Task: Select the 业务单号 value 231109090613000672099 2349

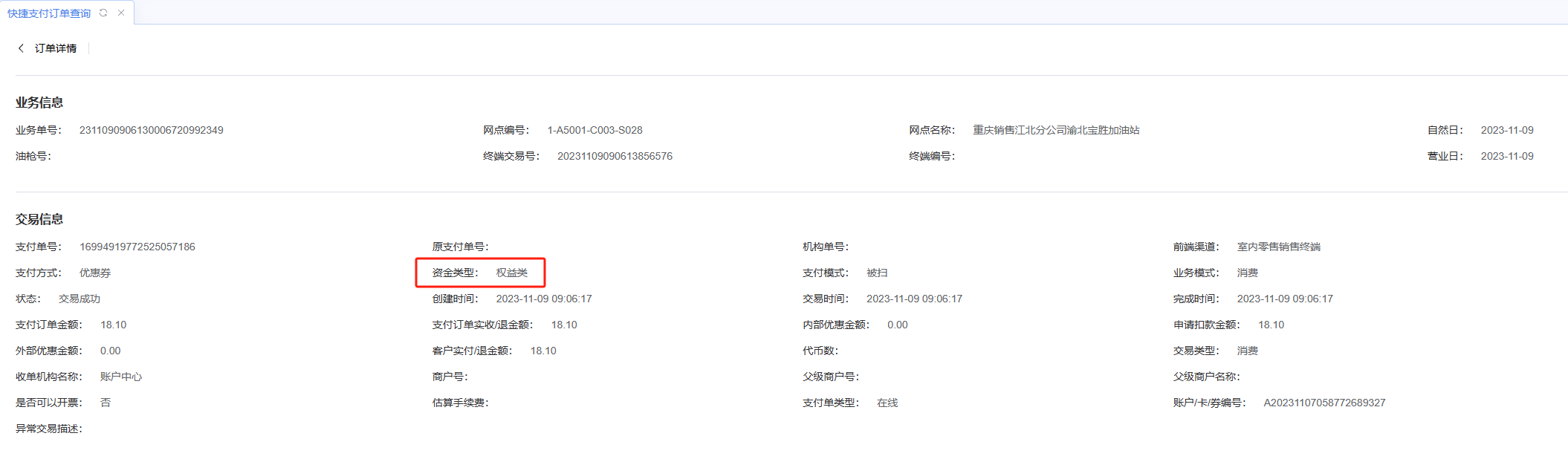Action: tap(151, 130)
